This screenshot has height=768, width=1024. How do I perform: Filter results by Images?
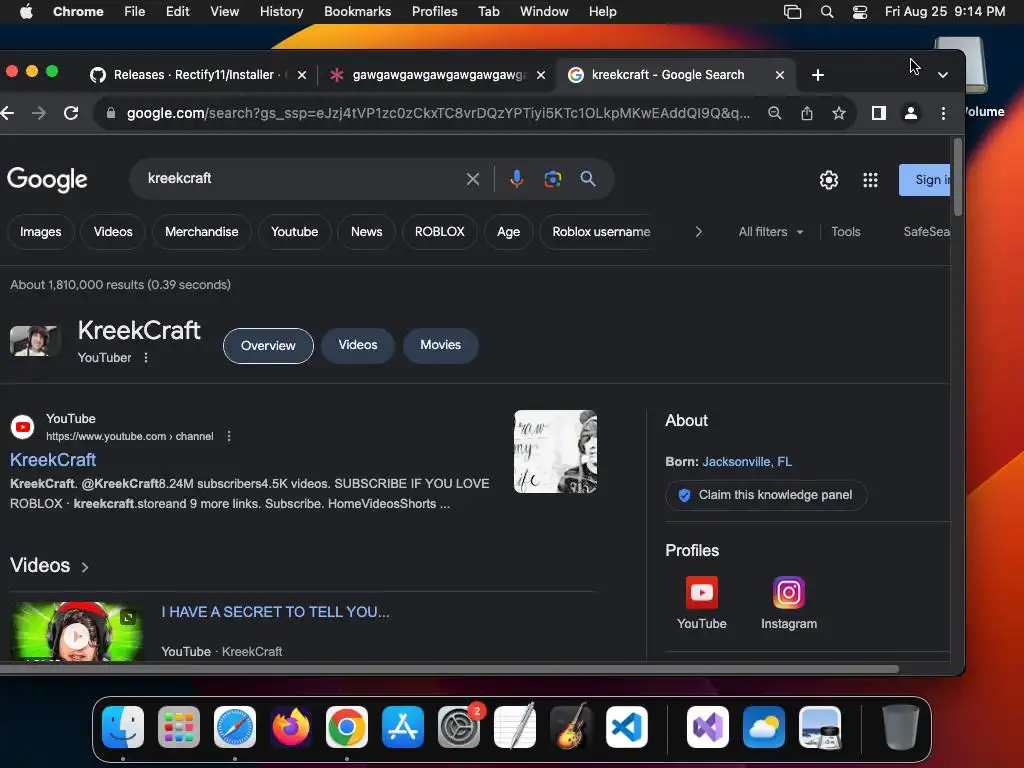pos(40,232)
